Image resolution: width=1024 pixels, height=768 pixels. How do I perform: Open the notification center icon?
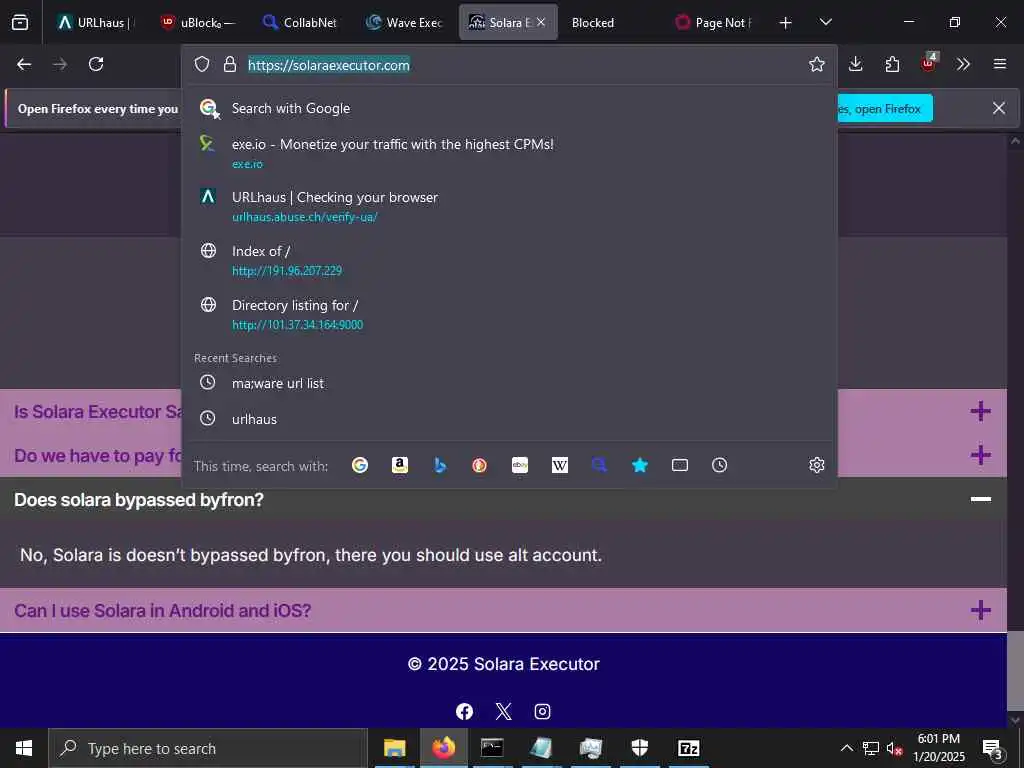point(992,749)
